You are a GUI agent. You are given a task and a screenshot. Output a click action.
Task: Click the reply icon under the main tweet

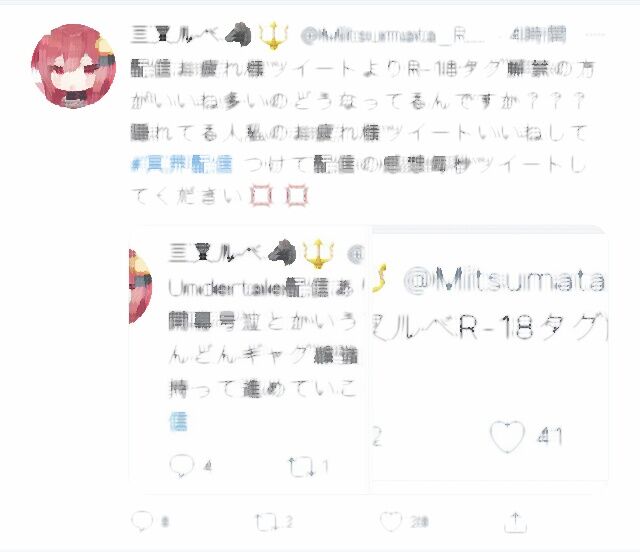point(142,521)
